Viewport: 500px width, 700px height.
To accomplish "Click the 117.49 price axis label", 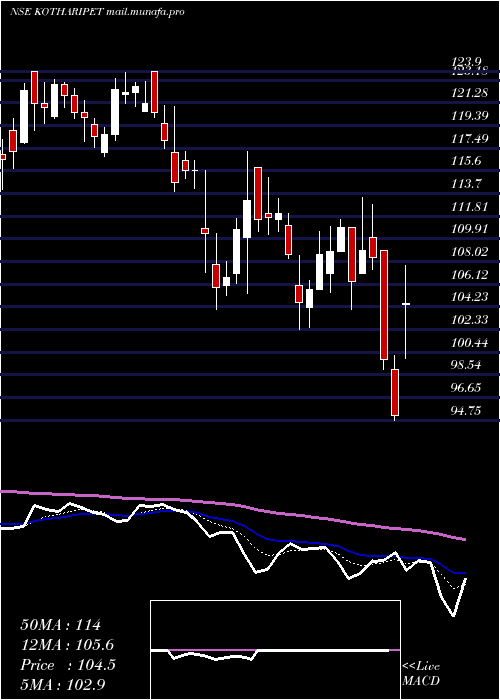I will point(469,138).
